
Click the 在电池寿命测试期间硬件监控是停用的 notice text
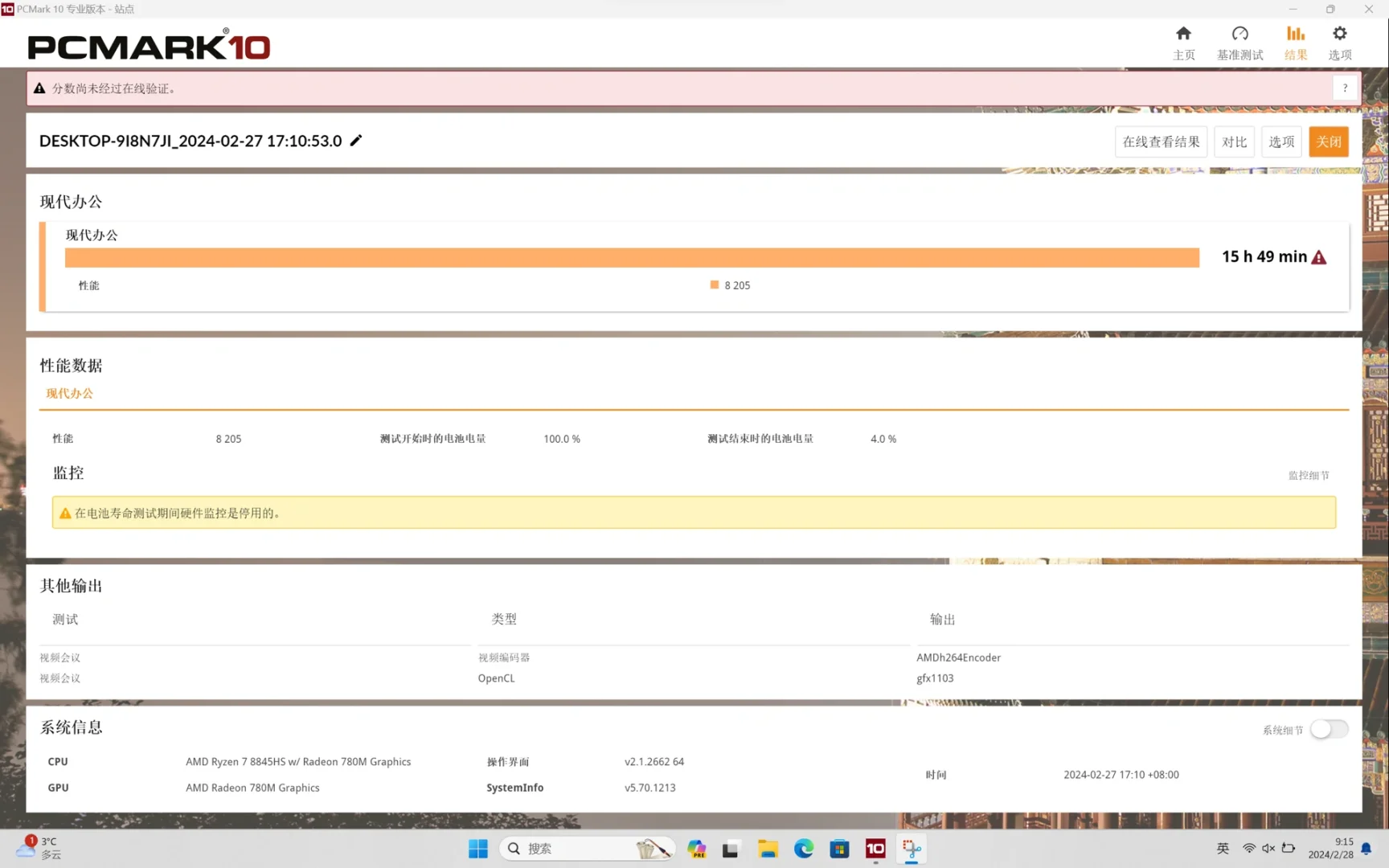point(178,513)
